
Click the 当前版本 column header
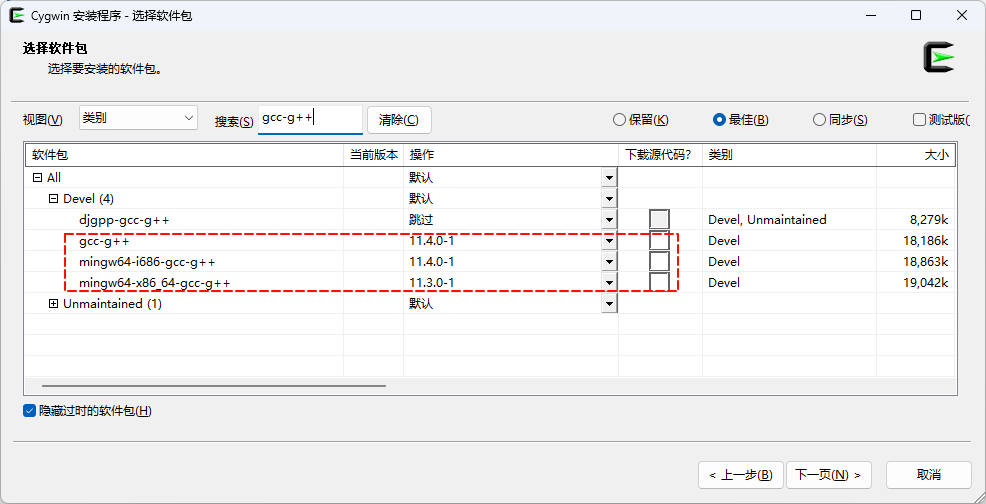[374, 155]
